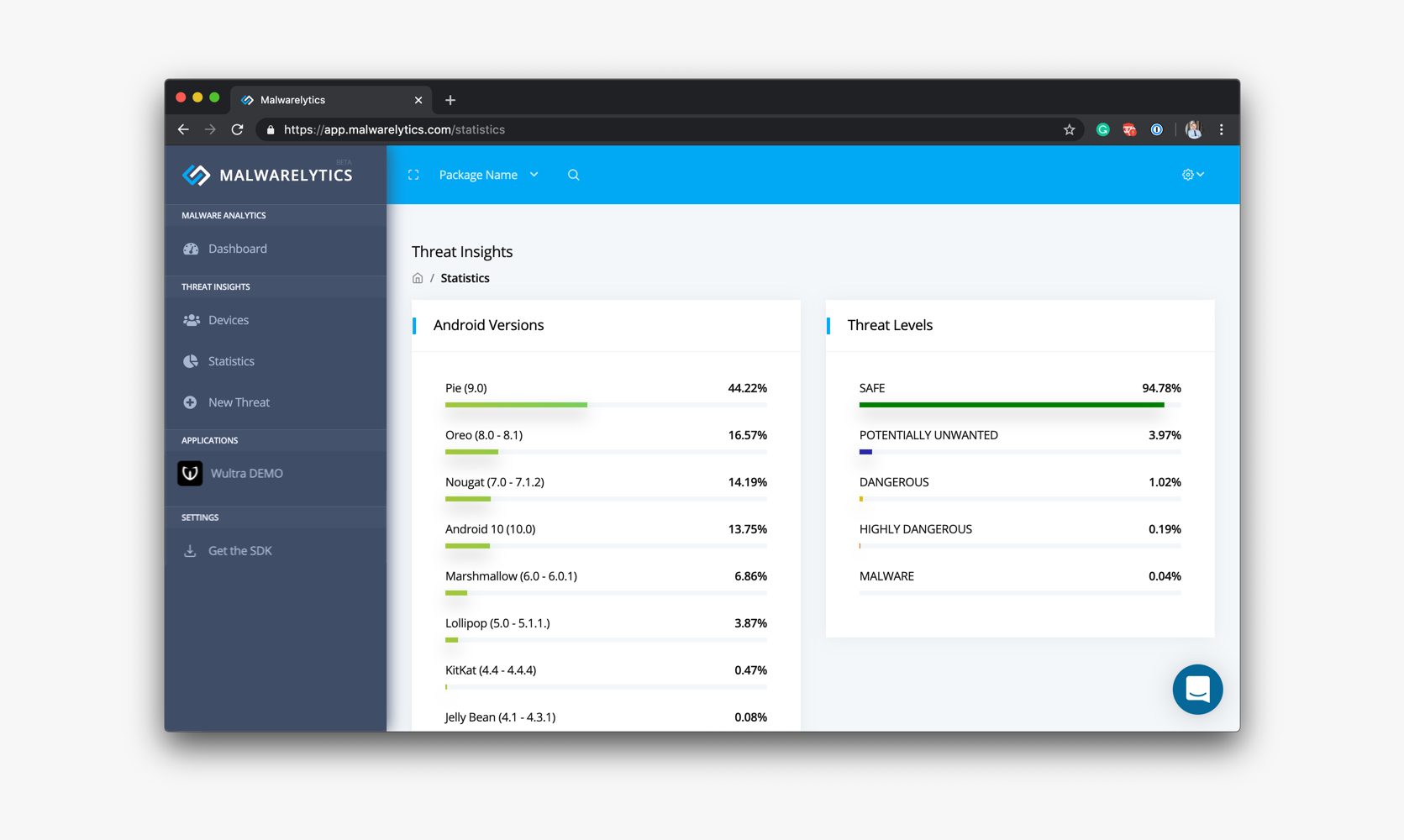Bookmark the page with the star

pos(1069,129)
